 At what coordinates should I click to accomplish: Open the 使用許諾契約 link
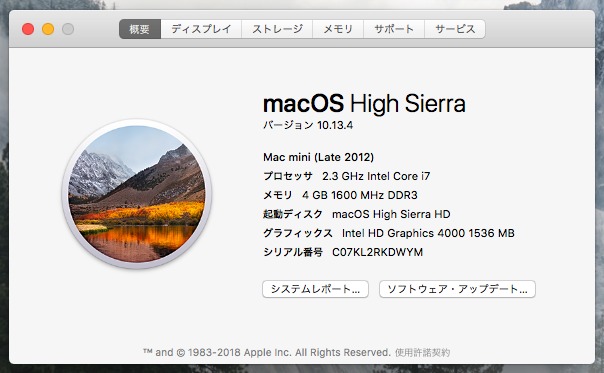(x=422, y=352)
